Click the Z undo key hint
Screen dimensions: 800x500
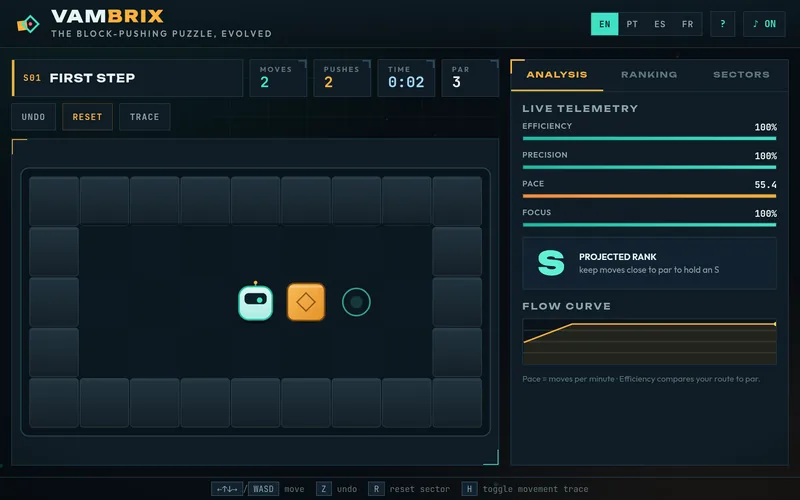pos(323,489)
